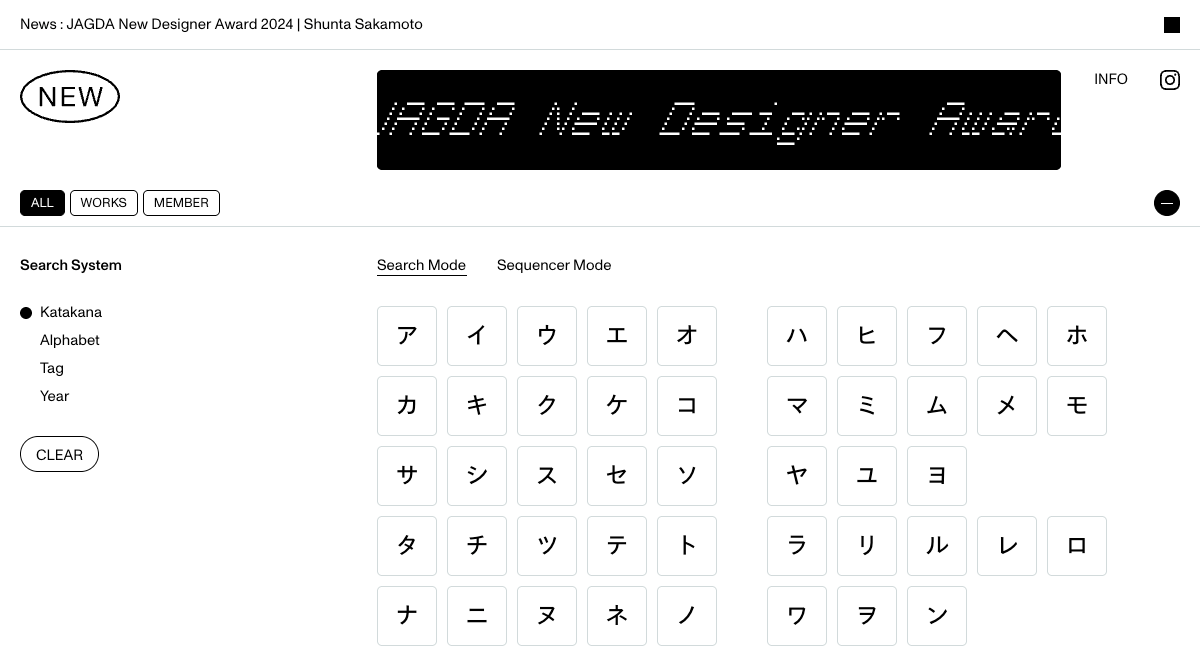This screenshot has width=1200, height=667.
Task: Select katakana key ア
Action: [x=407, y=336]
